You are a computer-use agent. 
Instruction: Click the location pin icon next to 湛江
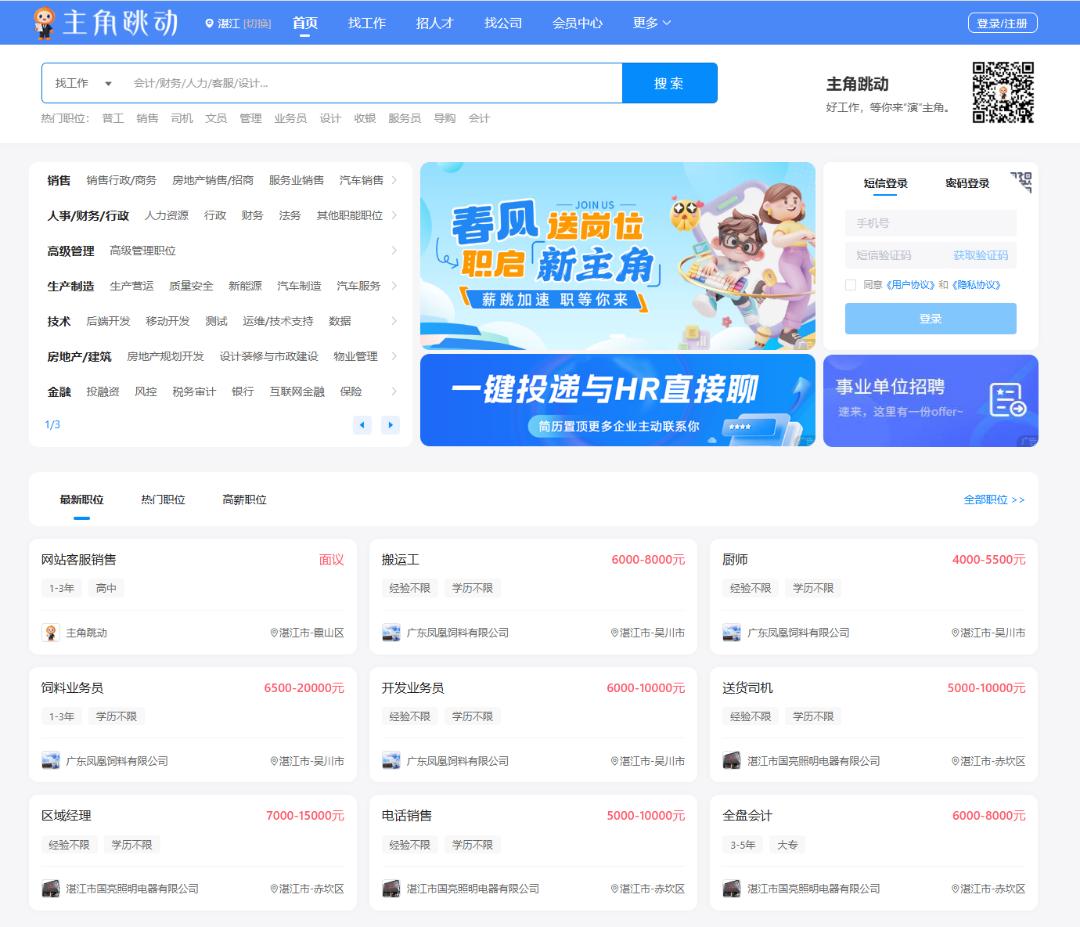pos(209,23)
